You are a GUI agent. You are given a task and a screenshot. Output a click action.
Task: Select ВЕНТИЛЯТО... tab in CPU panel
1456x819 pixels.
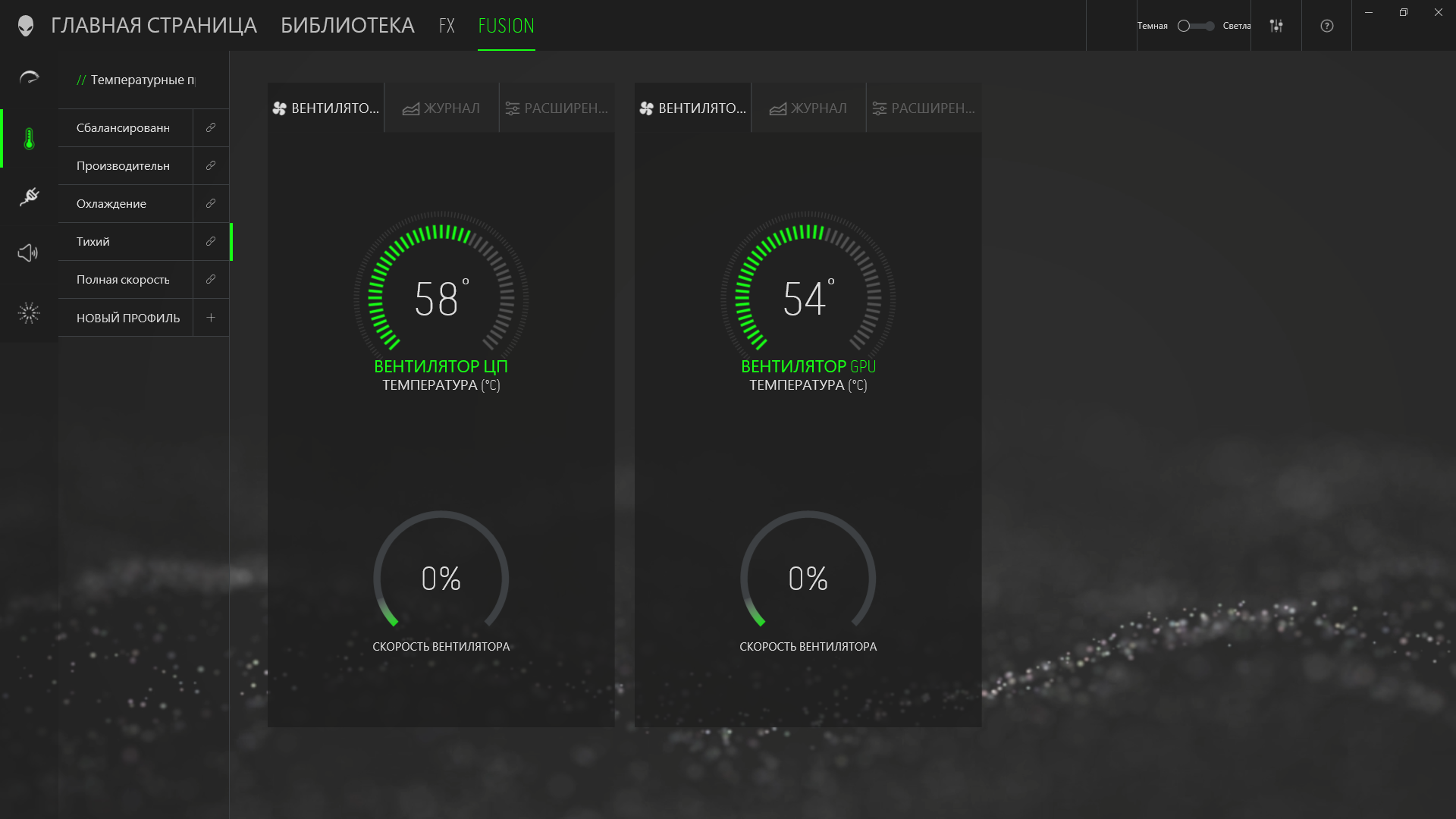326,108
